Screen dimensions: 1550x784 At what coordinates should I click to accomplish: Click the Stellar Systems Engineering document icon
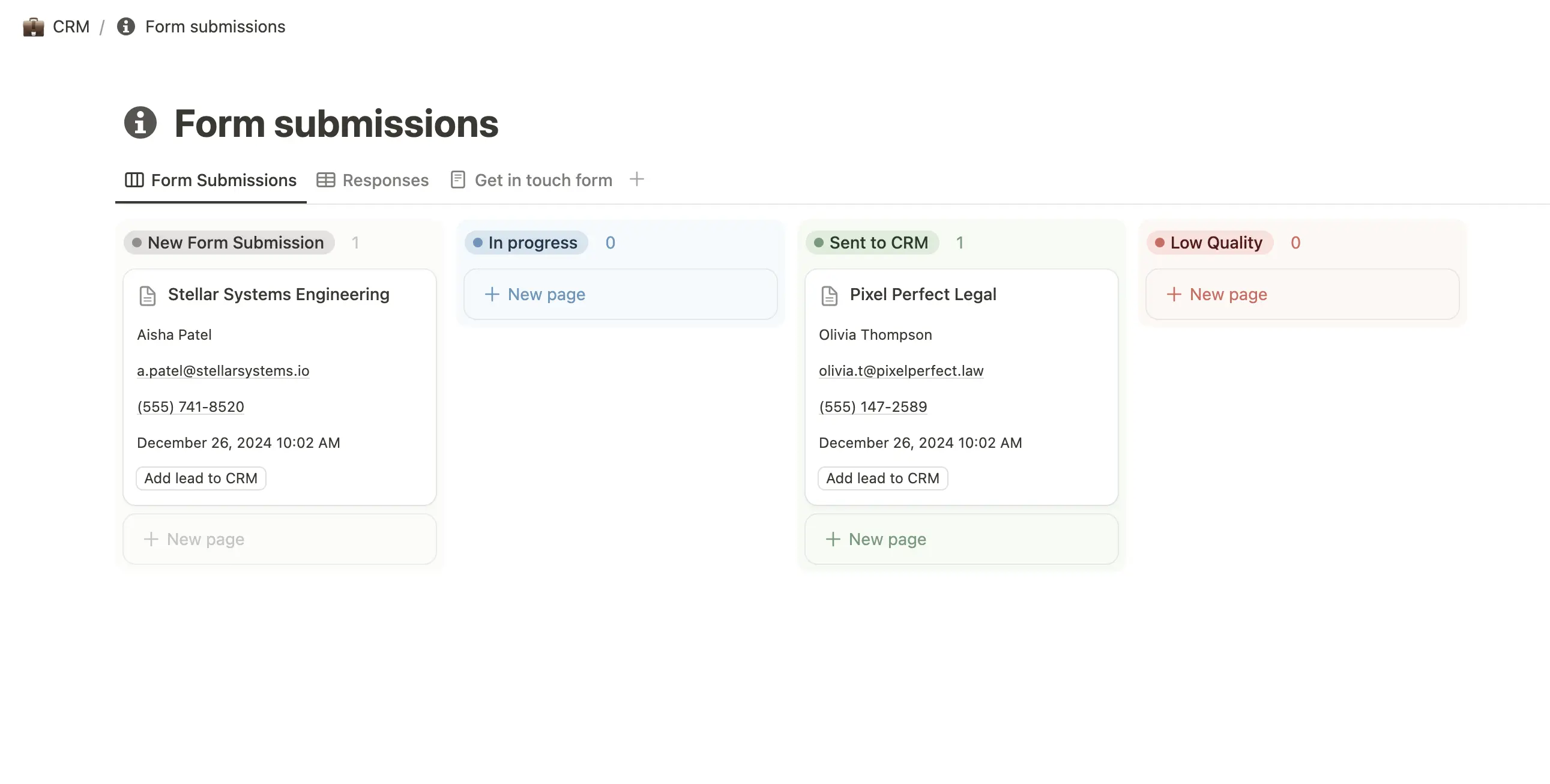coord(147,295)
